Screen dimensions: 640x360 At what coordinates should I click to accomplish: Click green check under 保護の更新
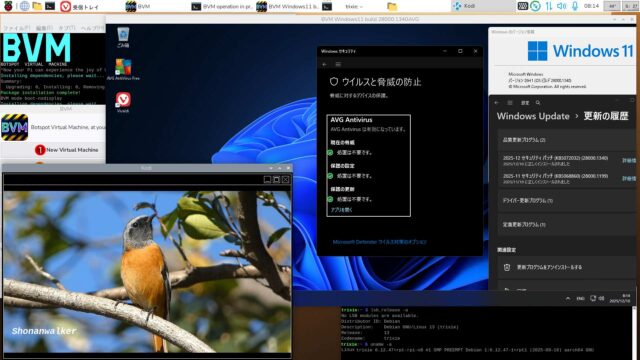click(x=330, y=199)
